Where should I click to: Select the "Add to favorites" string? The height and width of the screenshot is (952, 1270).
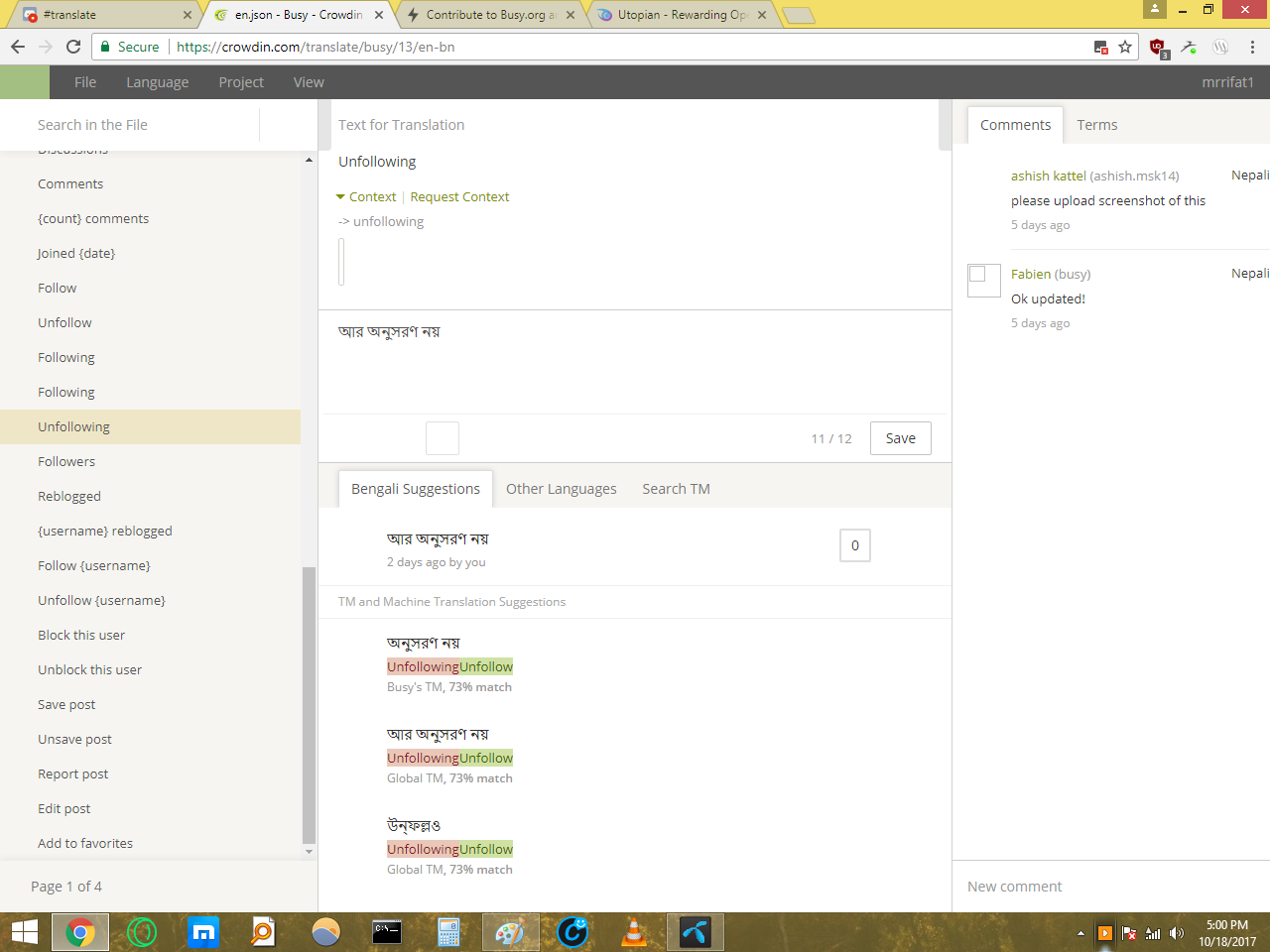[x=150, y=843]
